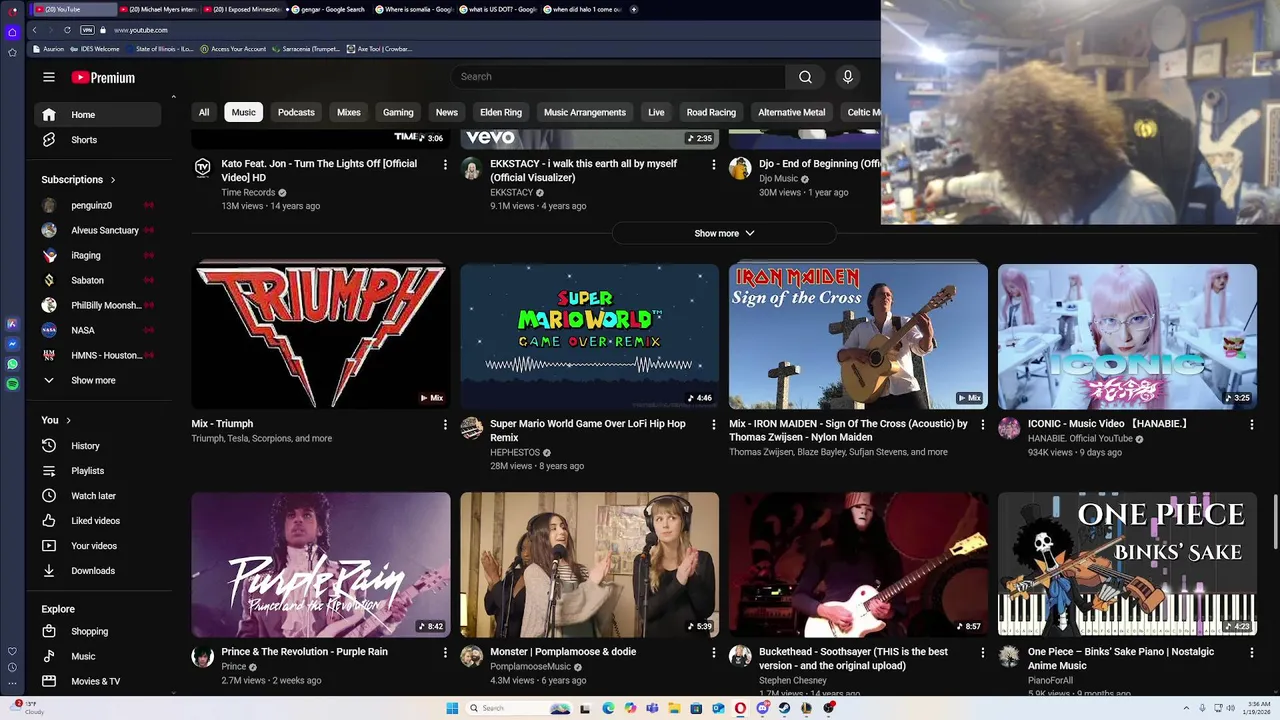1280x720 pixels.
Task: Click in the YouTube search field
Action: click(618, 77)
